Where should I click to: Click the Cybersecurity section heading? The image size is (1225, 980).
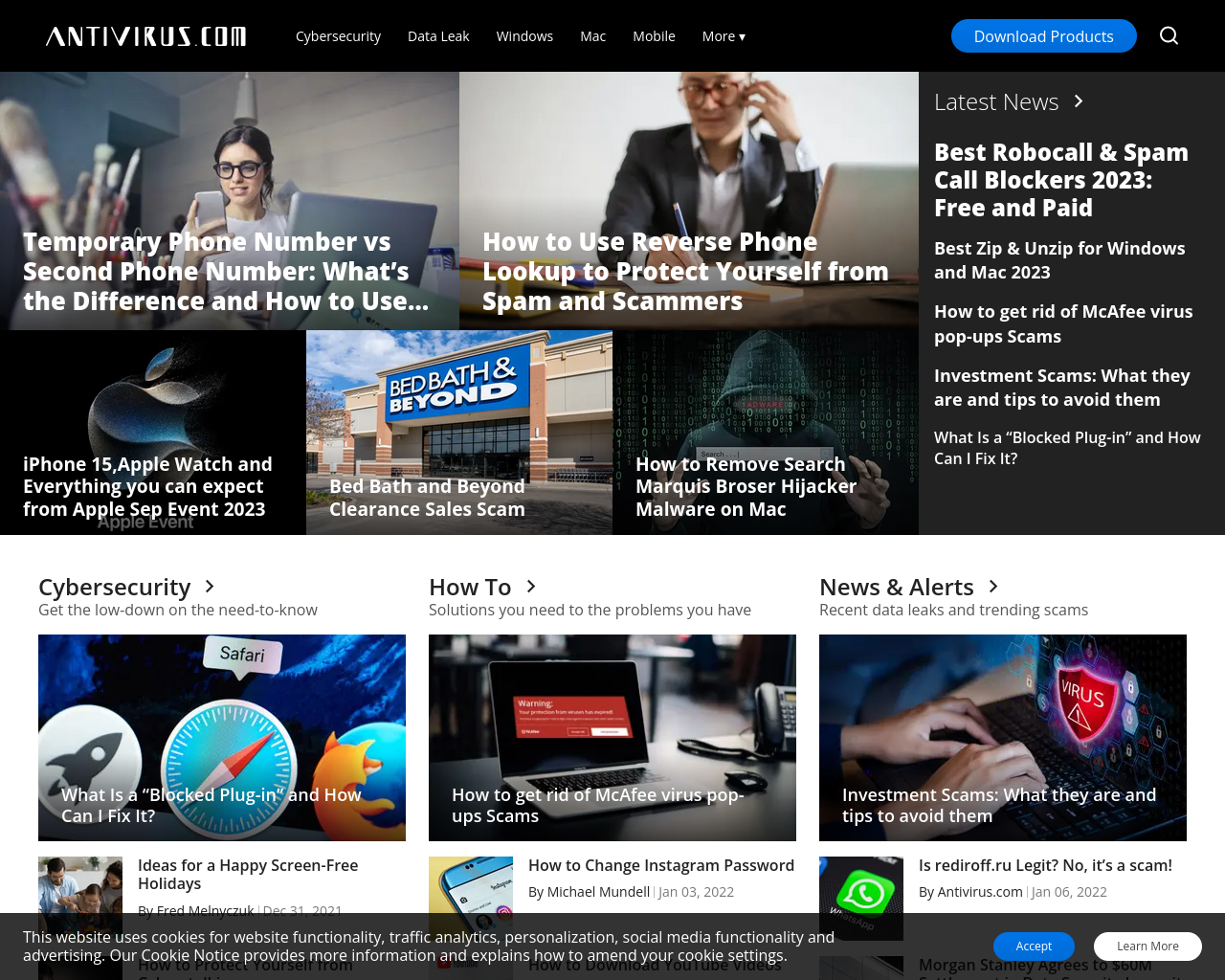(x=115, y=587)
